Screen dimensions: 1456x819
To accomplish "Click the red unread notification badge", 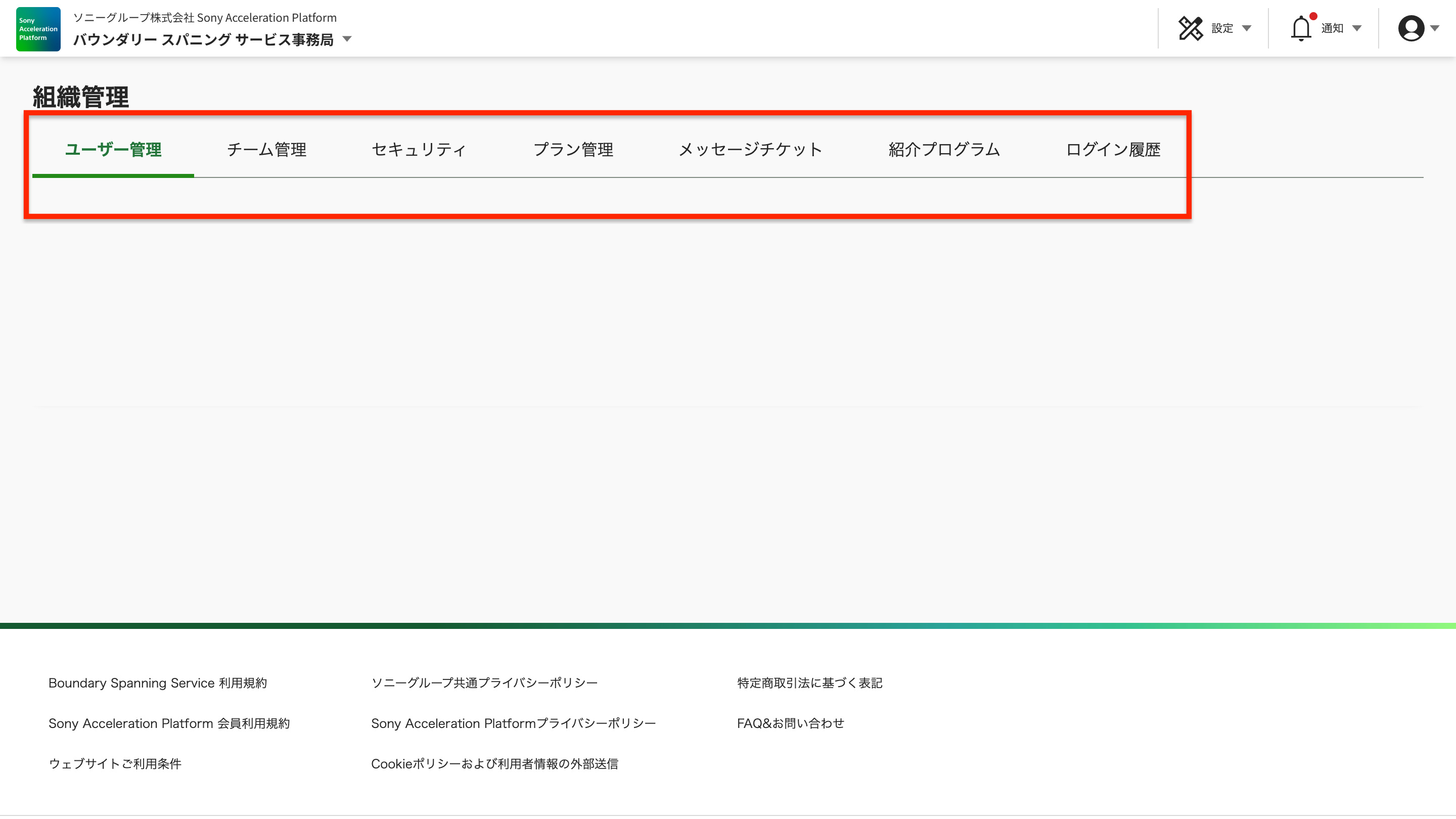I will pos(1313,15).
